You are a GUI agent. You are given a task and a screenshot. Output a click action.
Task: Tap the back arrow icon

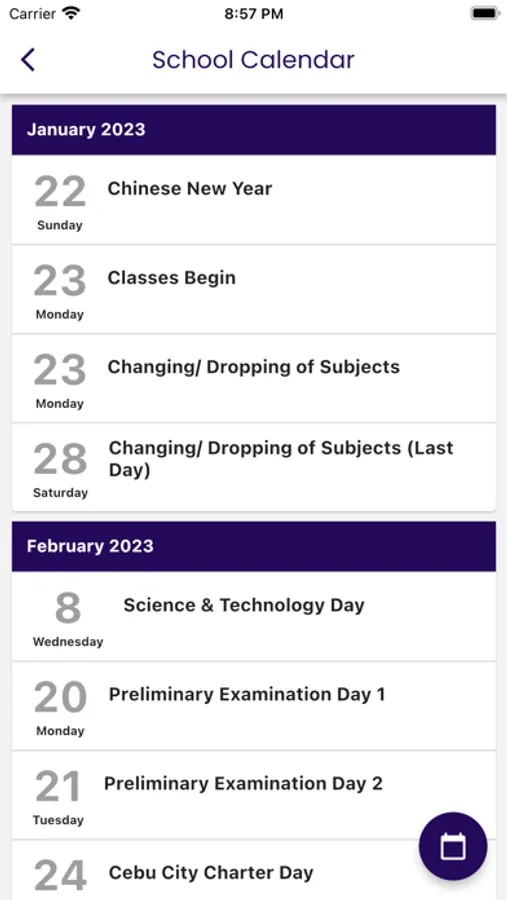(28, 60)
